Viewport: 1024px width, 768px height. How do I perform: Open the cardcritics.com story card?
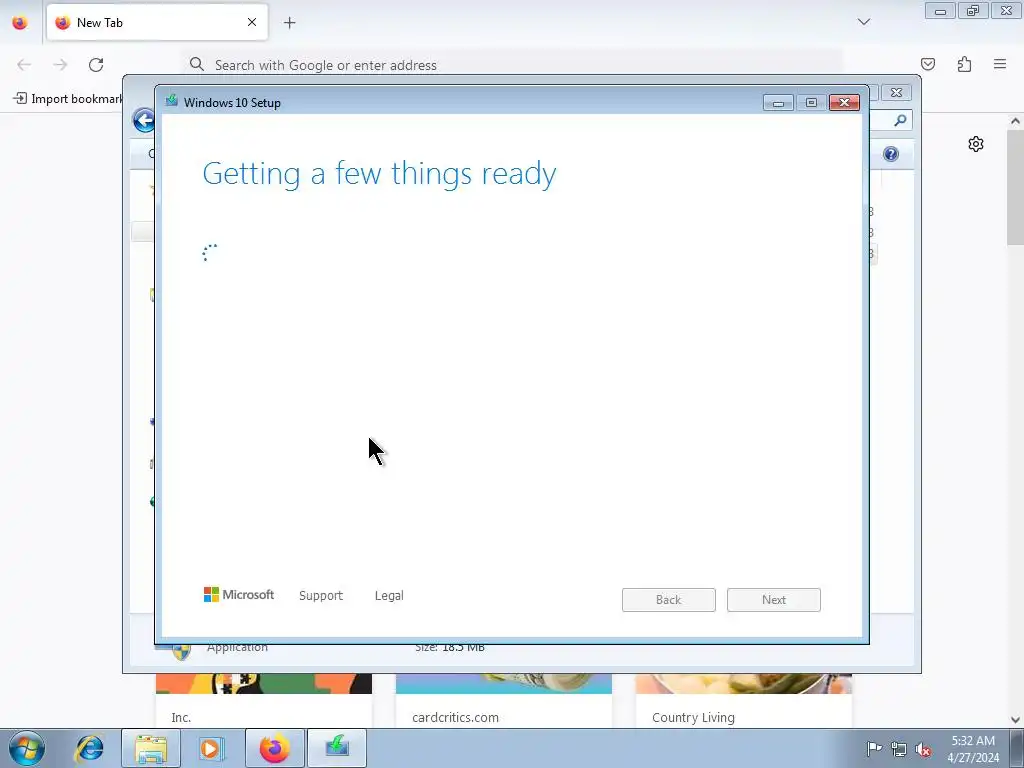tap(504, 701)
